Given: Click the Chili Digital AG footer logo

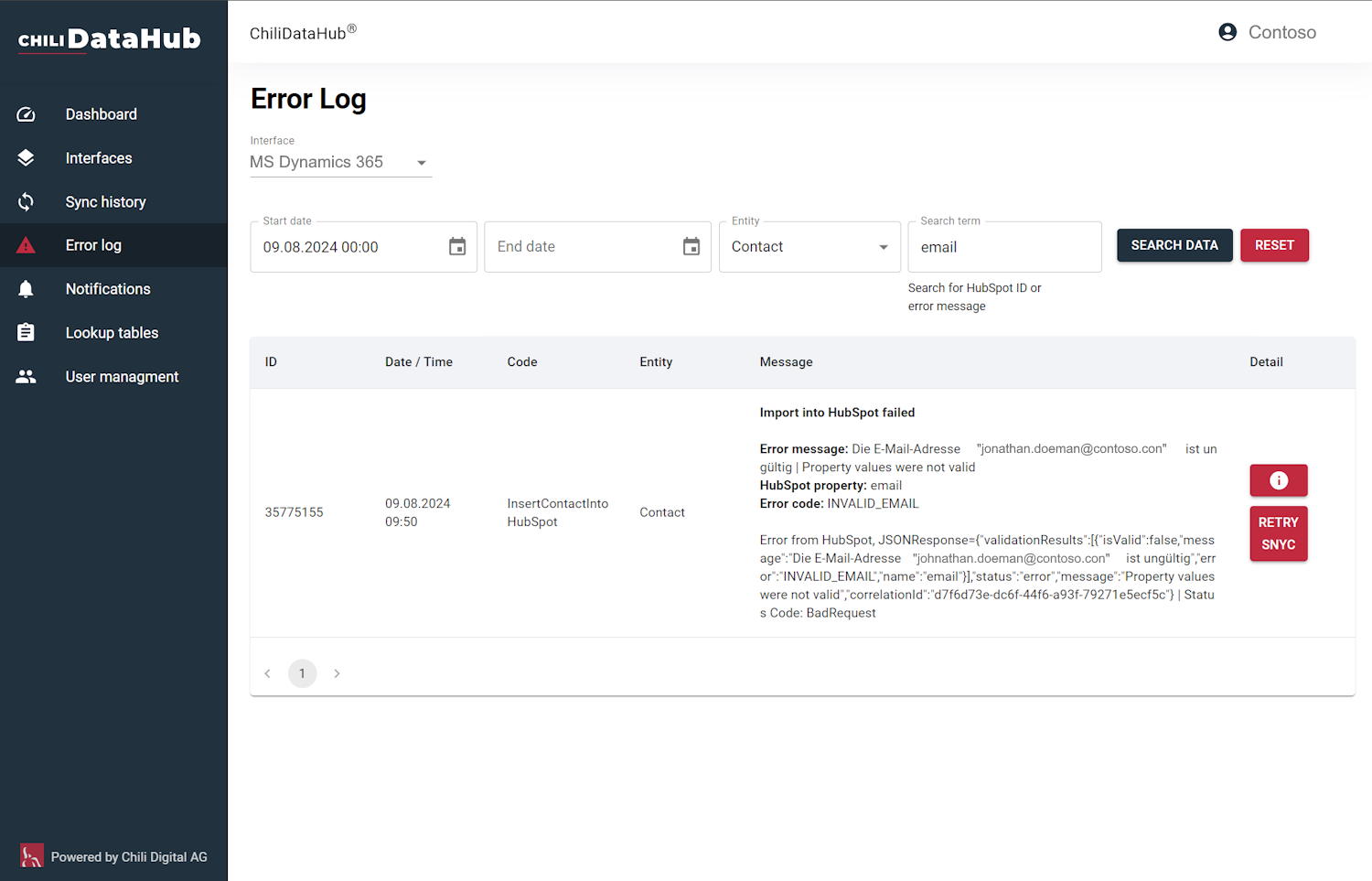Looking at the screenshot, I should (31, 856).
